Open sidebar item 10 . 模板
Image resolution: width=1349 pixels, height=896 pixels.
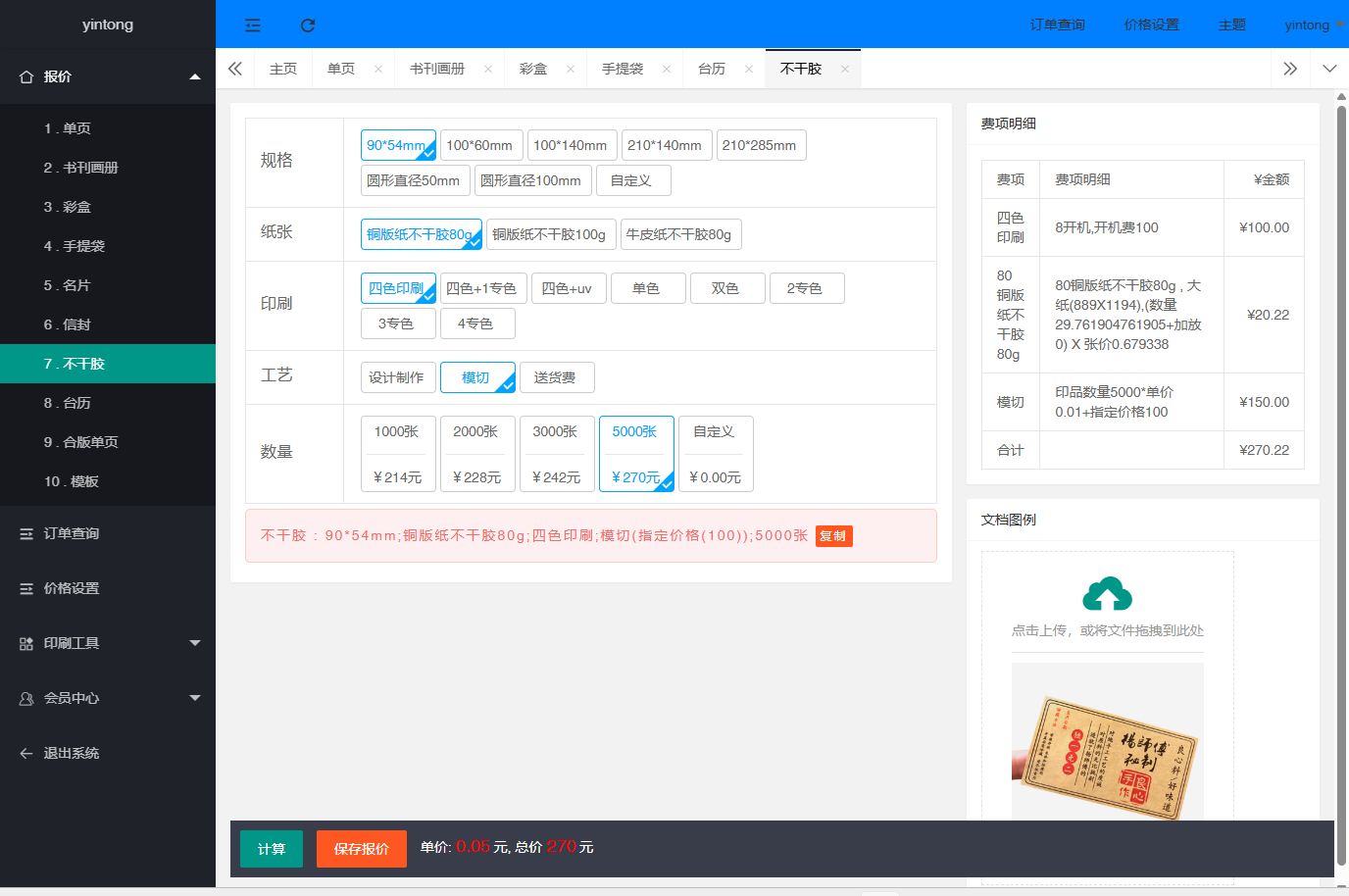point(108,481)
